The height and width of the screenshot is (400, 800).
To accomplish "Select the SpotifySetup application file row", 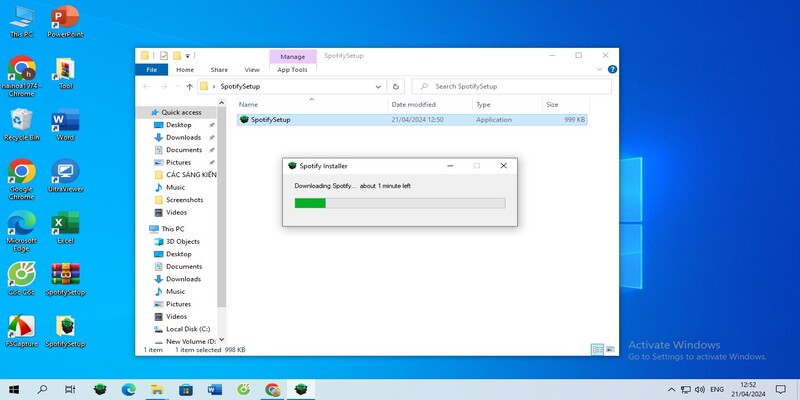I will tap(412, 120).
